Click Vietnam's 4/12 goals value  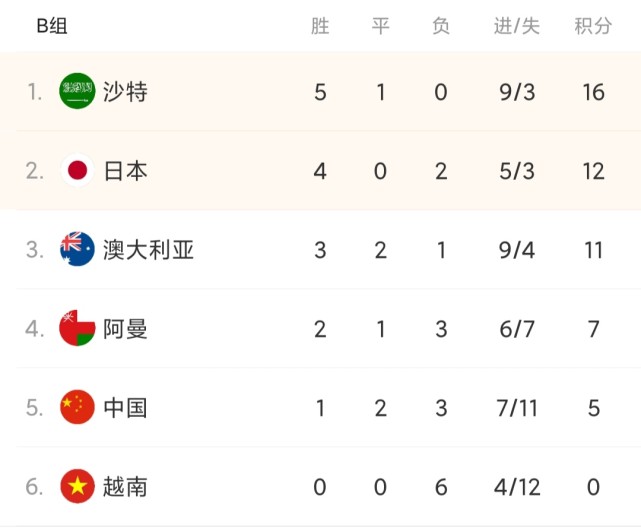click(x=516, y=486)
